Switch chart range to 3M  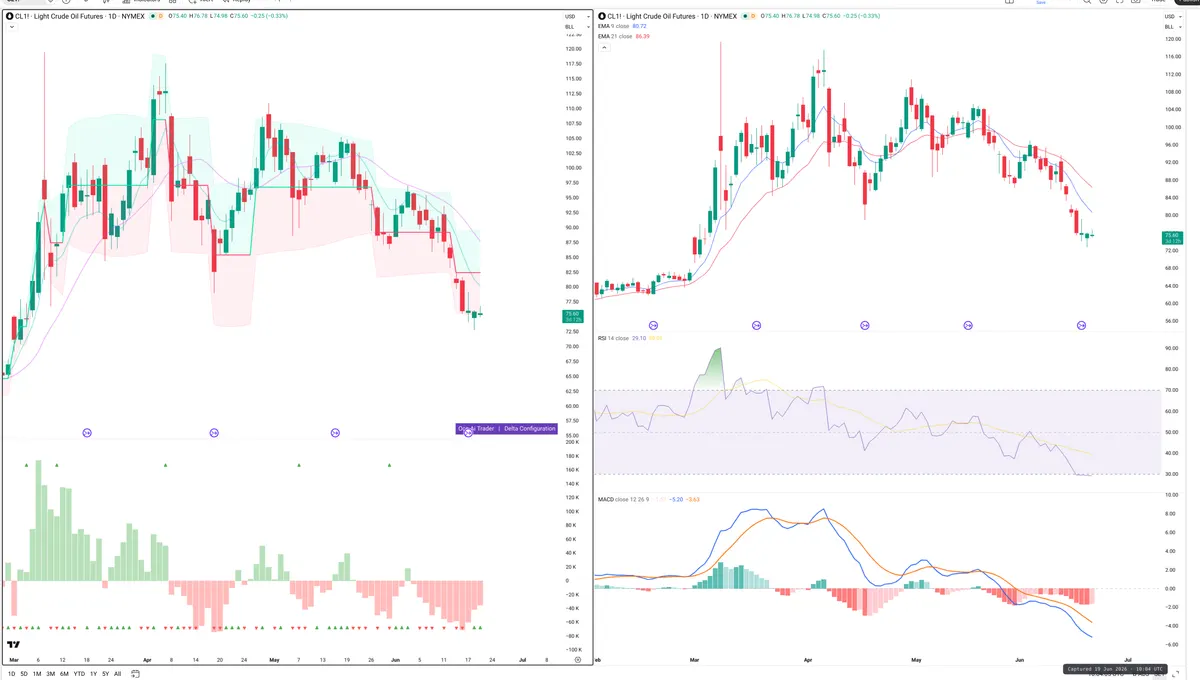(x=50, y=674)
